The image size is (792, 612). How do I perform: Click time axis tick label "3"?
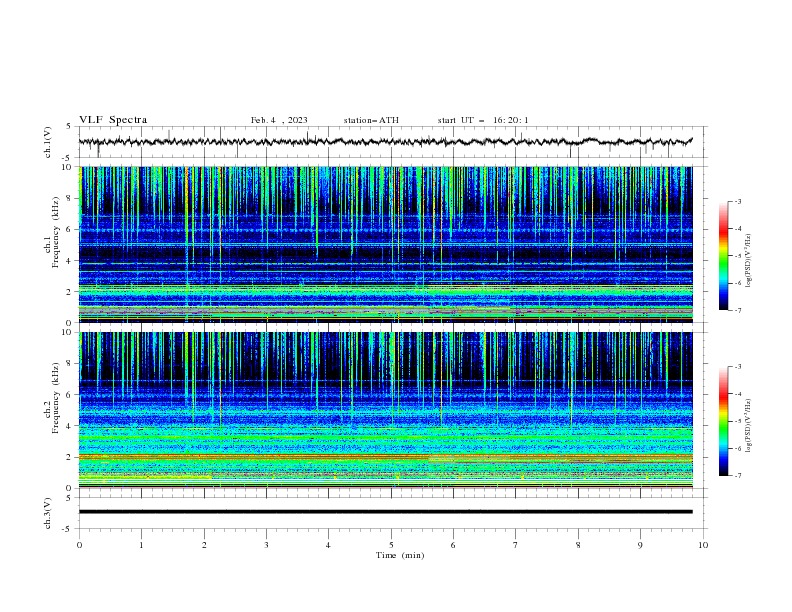266,545
